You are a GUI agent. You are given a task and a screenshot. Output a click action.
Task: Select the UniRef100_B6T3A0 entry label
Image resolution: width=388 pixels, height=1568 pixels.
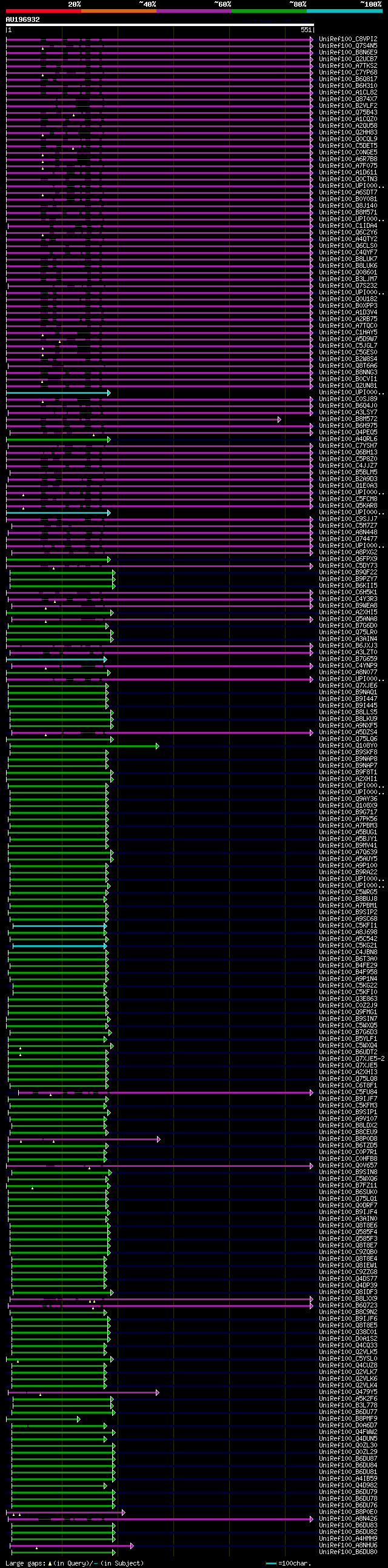(348, 959)
